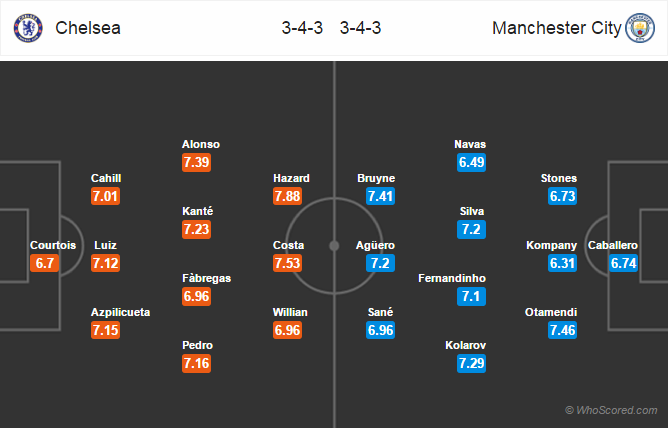Click the WhoScored.com watermark

pyautogui.click(x=611, y=410)
